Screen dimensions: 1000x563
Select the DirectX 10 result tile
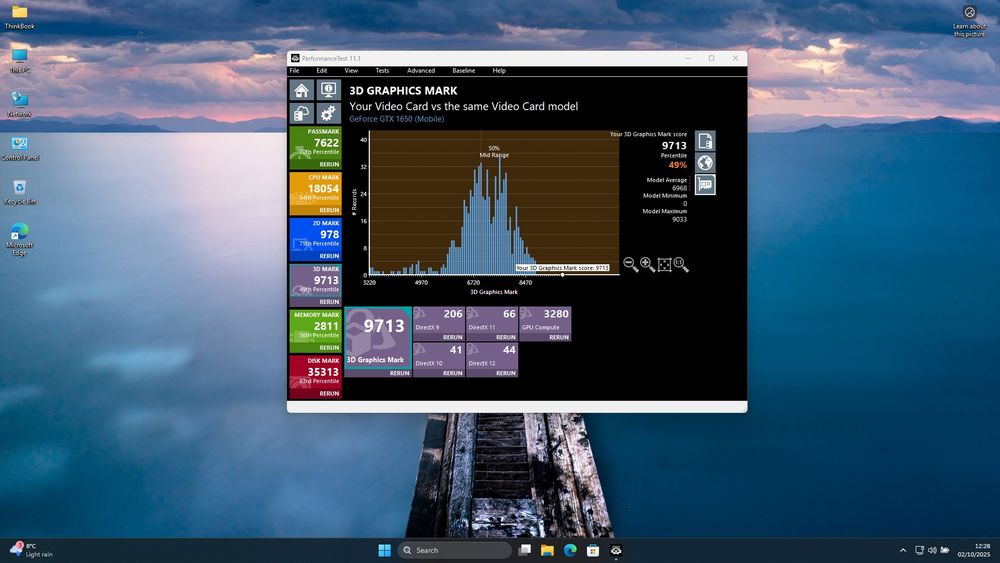coord(439,356)
